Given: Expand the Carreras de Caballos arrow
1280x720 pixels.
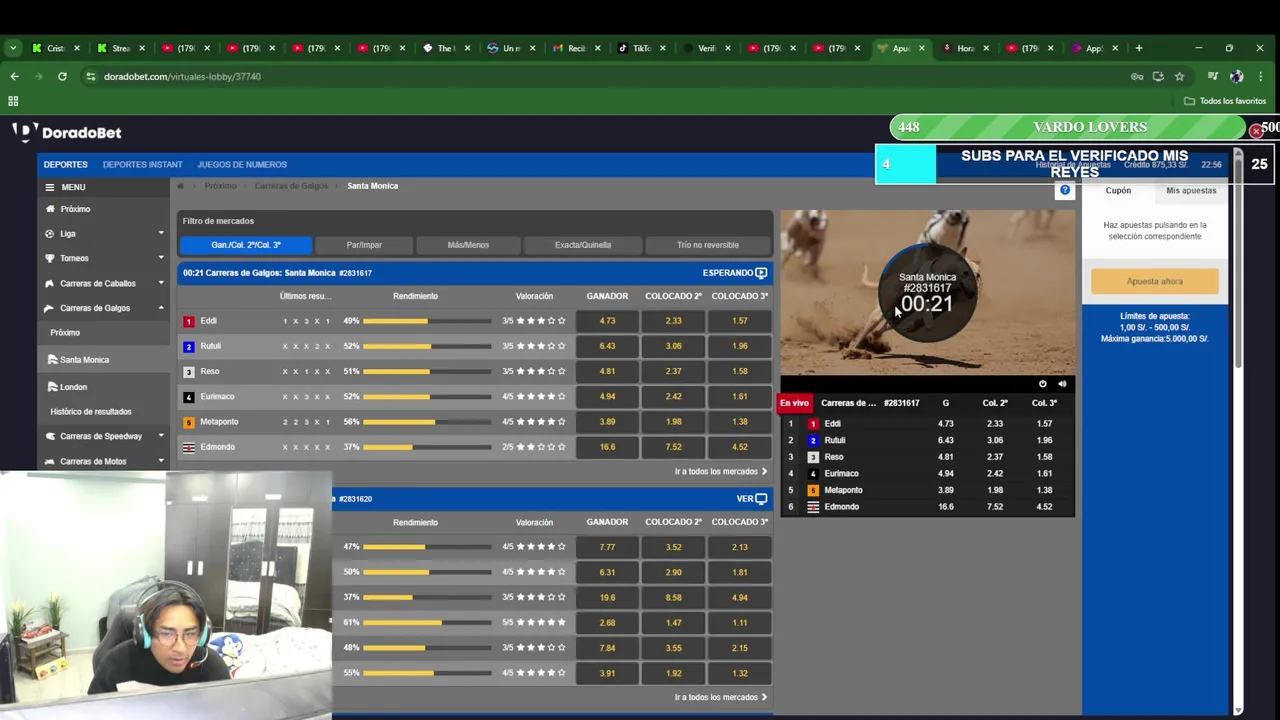Looking at the screenshot, I should tap(161, 283).
